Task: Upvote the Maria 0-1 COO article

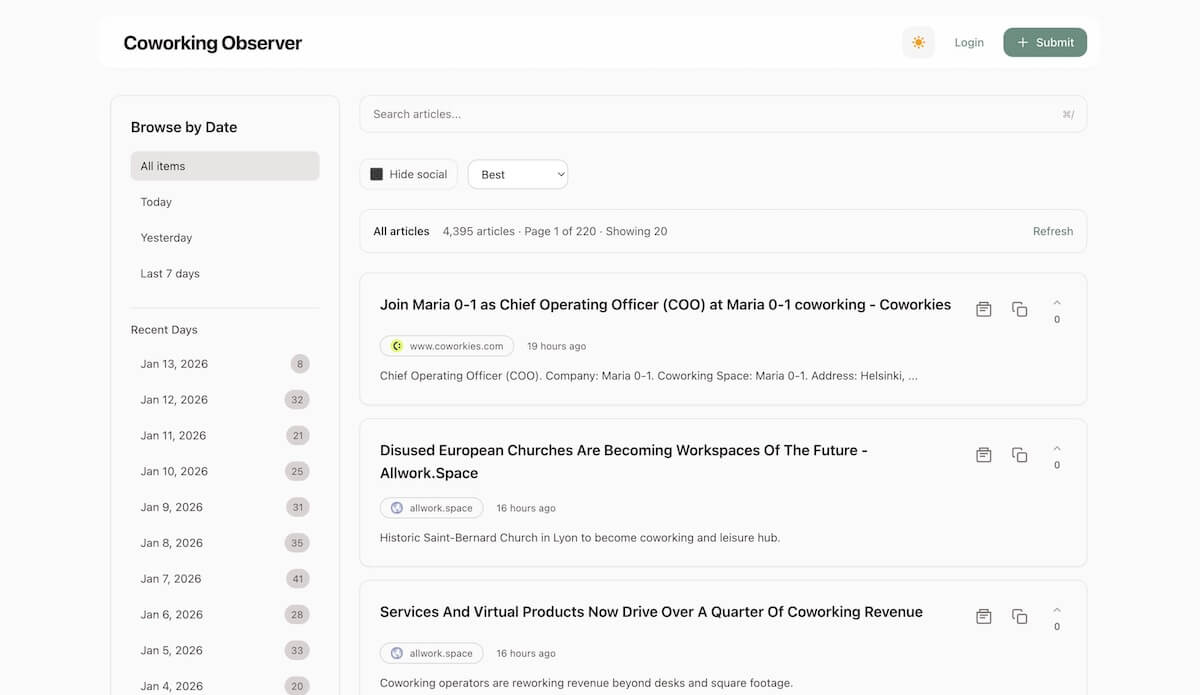Action: pyautogui.click(x=1057, y=303)
